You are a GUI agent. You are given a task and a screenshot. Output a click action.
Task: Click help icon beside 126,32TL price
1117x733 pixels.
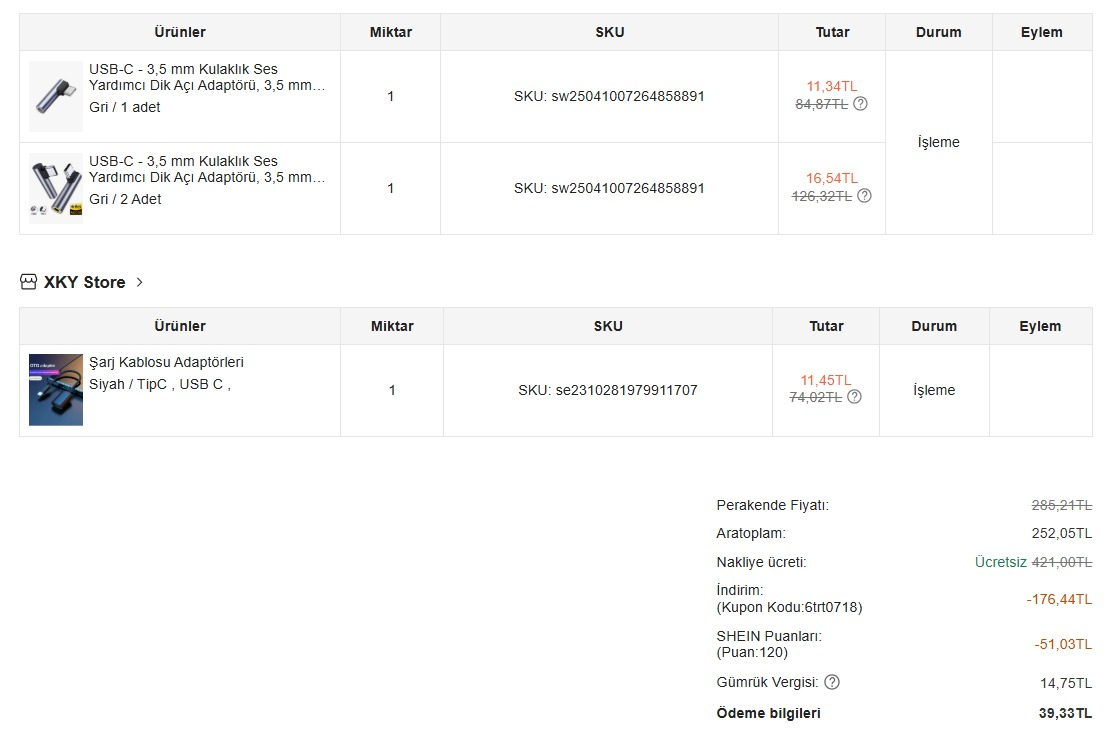[x=864, y=196]
